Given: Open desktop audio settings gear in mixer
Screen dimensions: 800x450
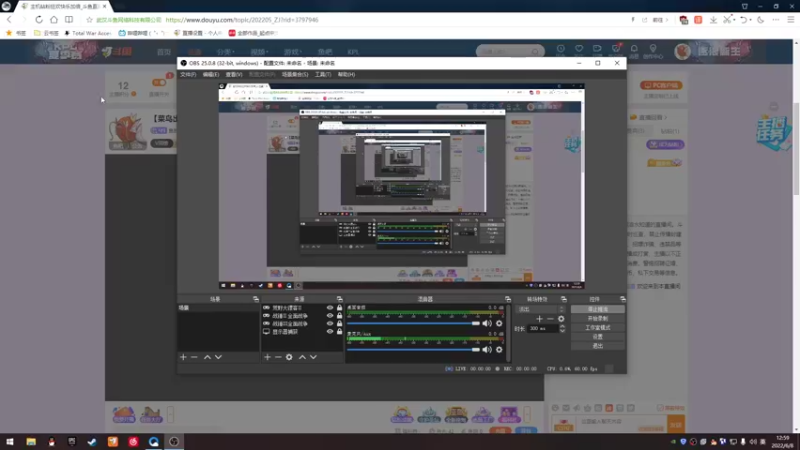Looking at the screenshot, I should pyautogui.click(x=499, y=323).
